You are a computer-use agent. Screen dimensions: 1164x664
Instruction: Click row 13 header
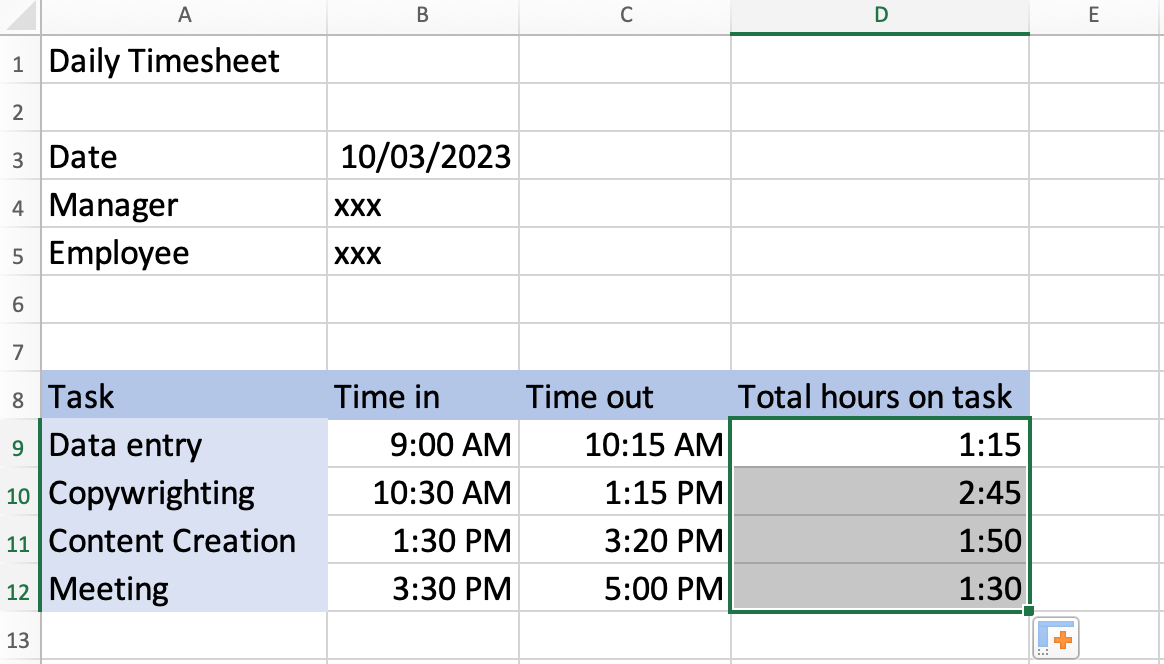click(18, 638)
